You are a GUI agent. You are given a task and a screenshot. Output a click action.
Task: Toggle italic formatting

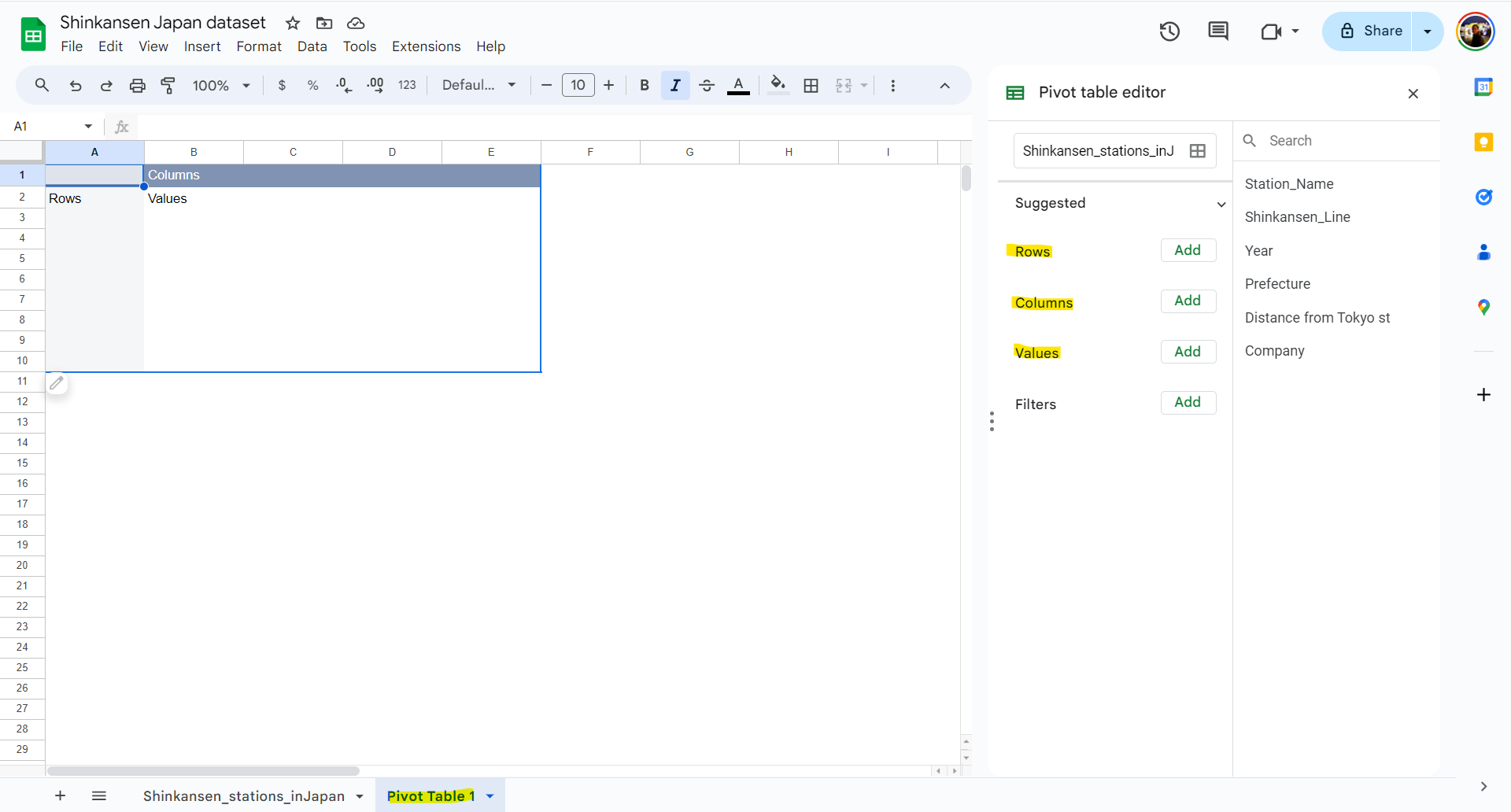click(675, 85)
